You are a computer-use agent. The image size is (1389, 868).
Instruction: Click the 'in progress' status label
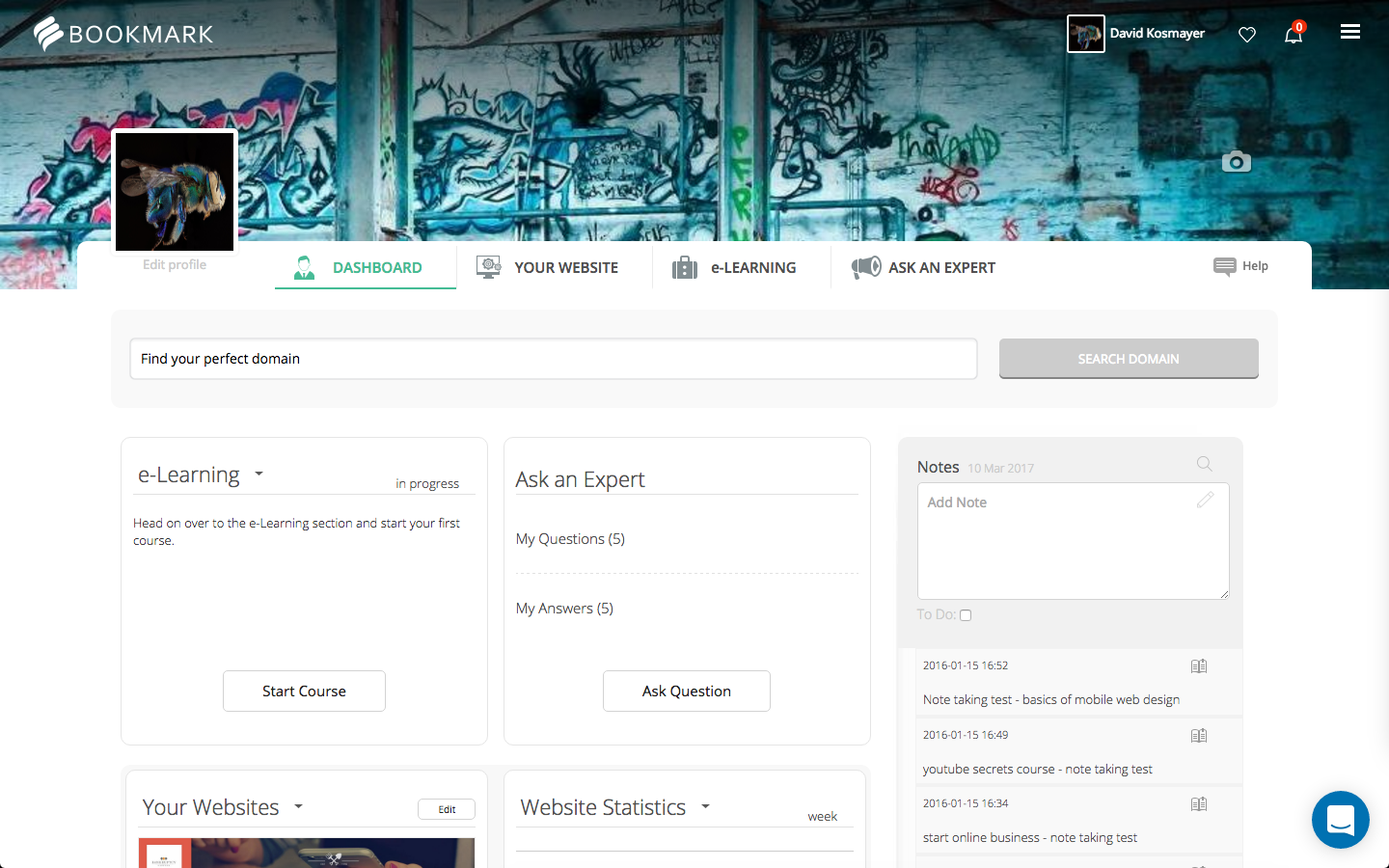(427, 484)
